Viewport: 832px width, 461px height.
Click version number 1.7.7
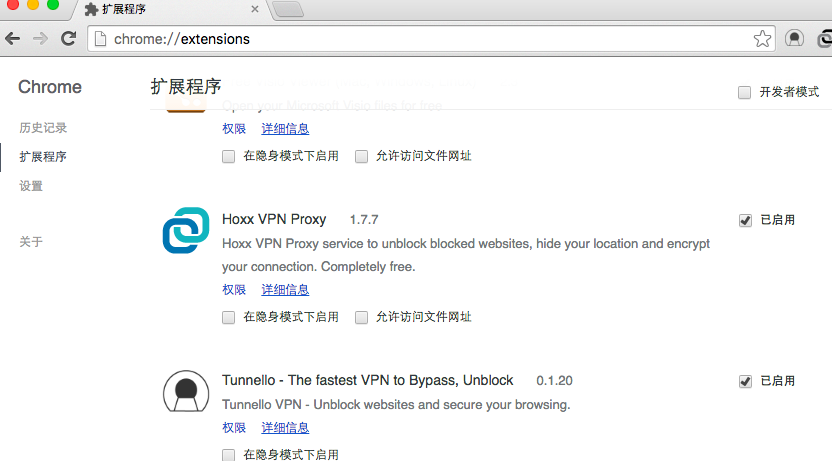click(364, 220)
